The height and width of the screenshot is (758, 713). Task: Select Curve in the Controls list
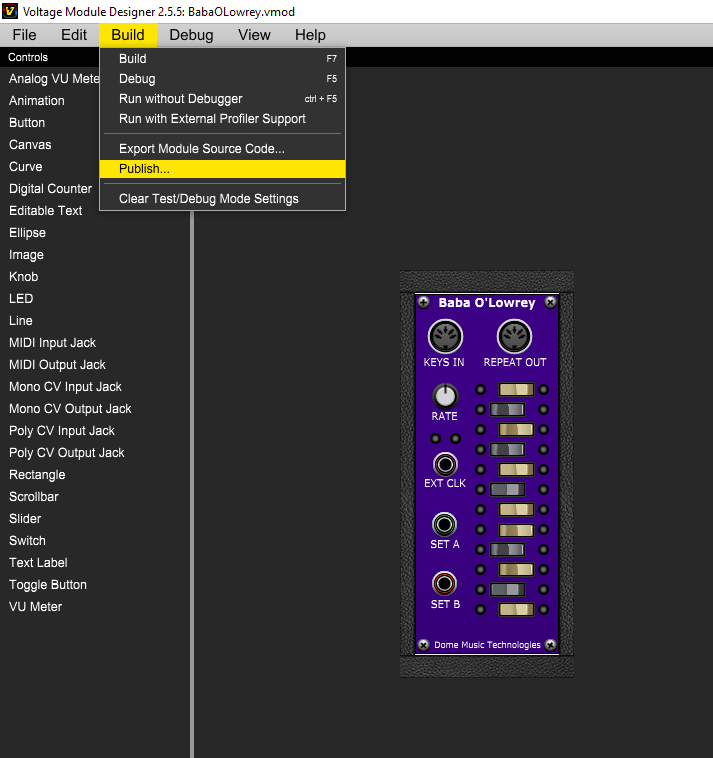pyautogui.click(x=26, y=167)
